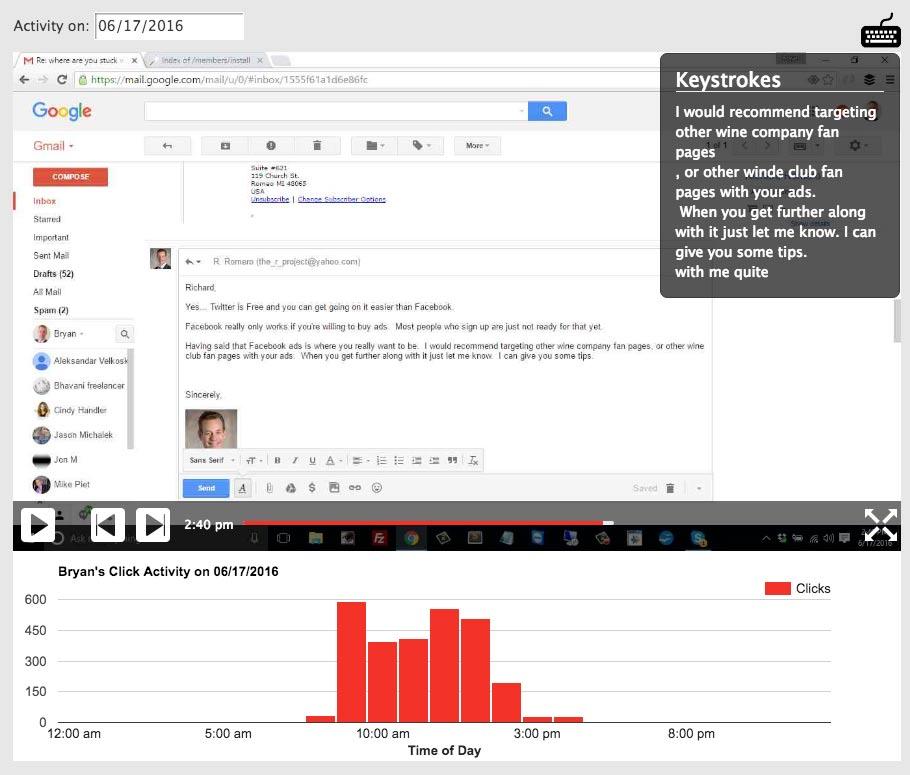The image size is (910, 775).
Task: Delete the conversation with the toolbar trash icon
Action: pos(317,146)
